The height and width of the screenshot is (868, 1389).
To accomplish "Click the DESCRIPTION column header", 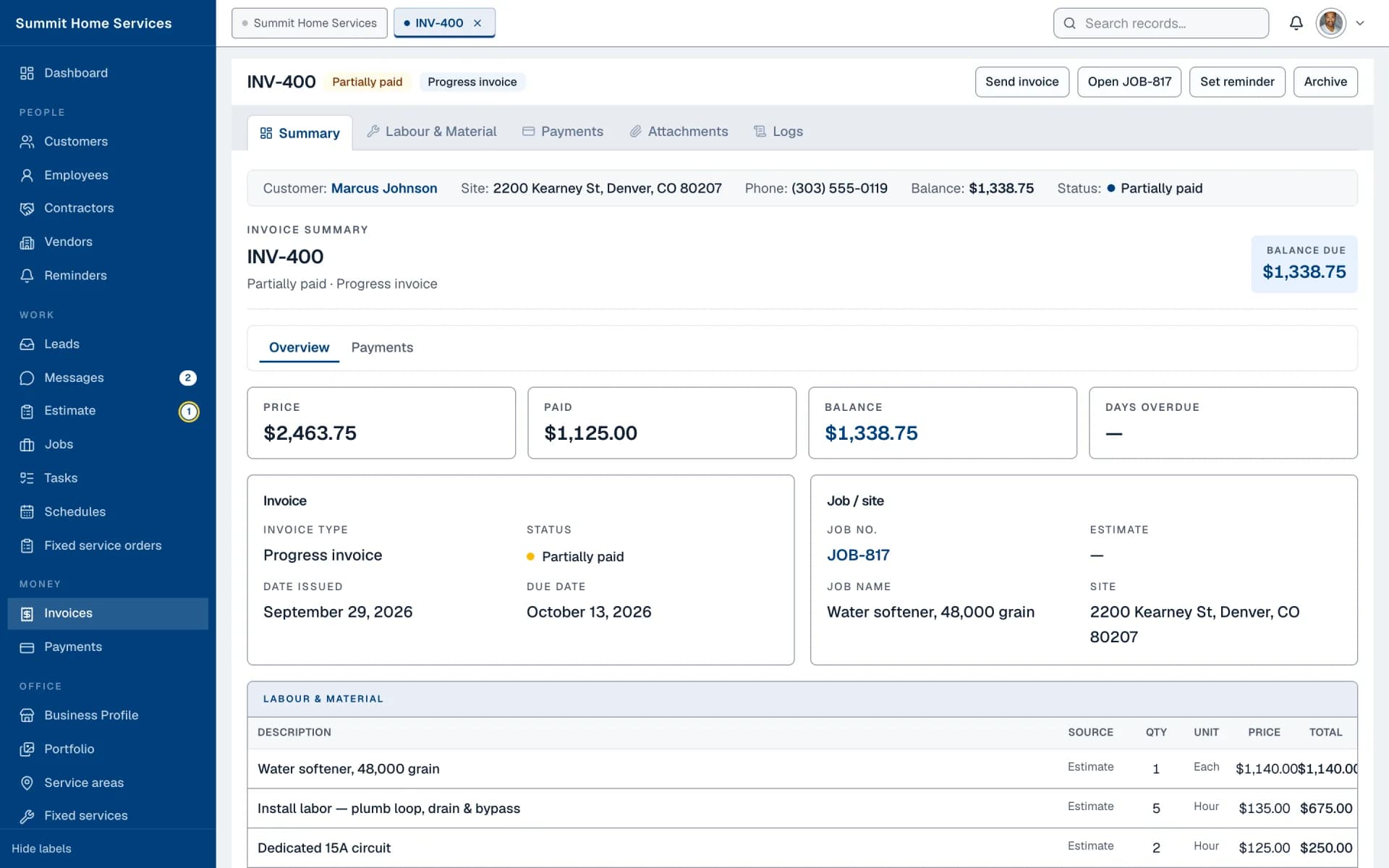I will click(294, 733).
